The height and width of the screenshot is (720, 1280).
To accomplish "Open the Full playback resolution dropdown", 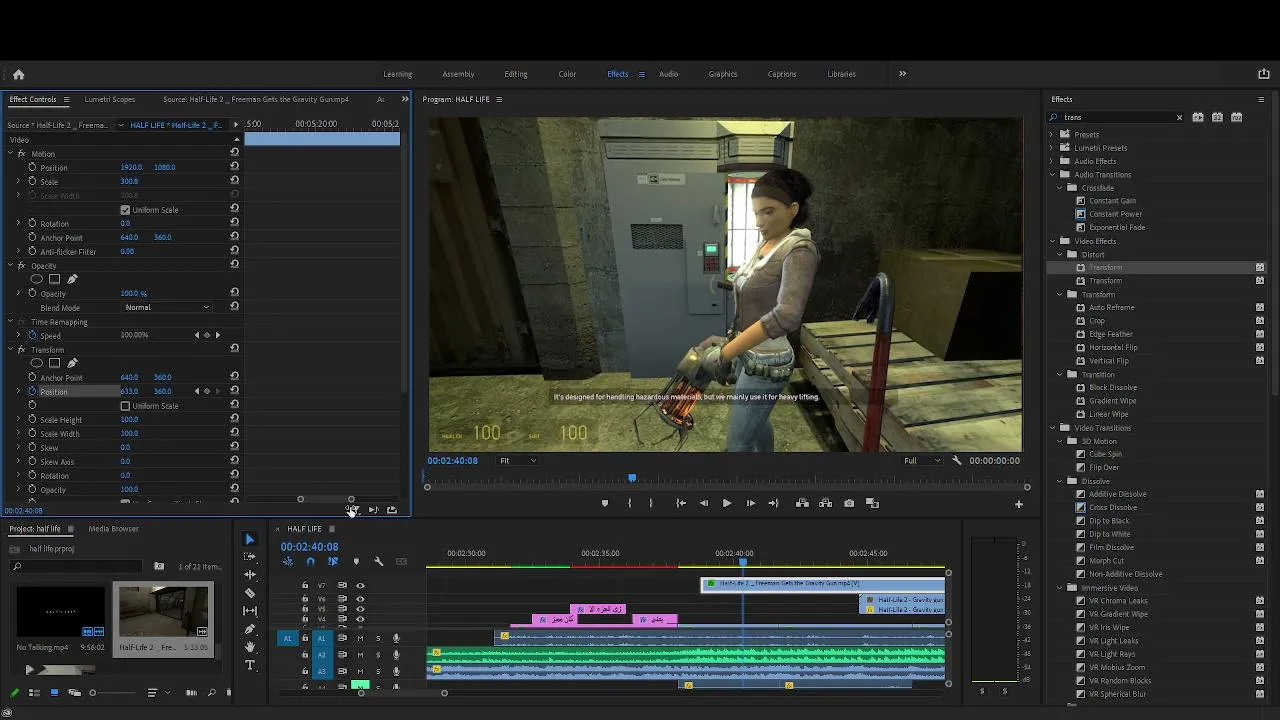I will pyautogui.click(x=923, y=461).
